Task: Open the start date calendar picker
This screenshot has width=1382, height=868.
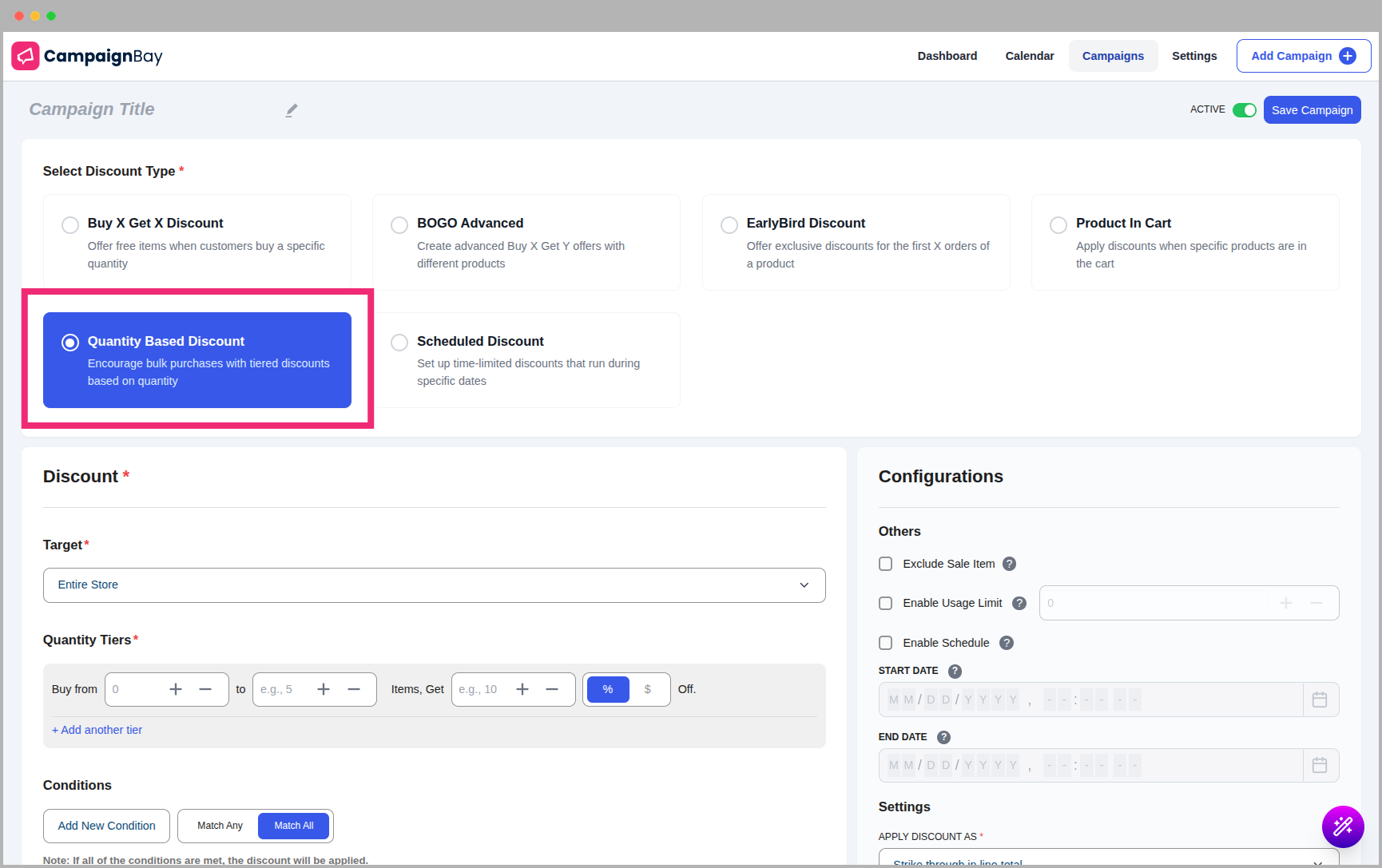Action: [1320, 700]
